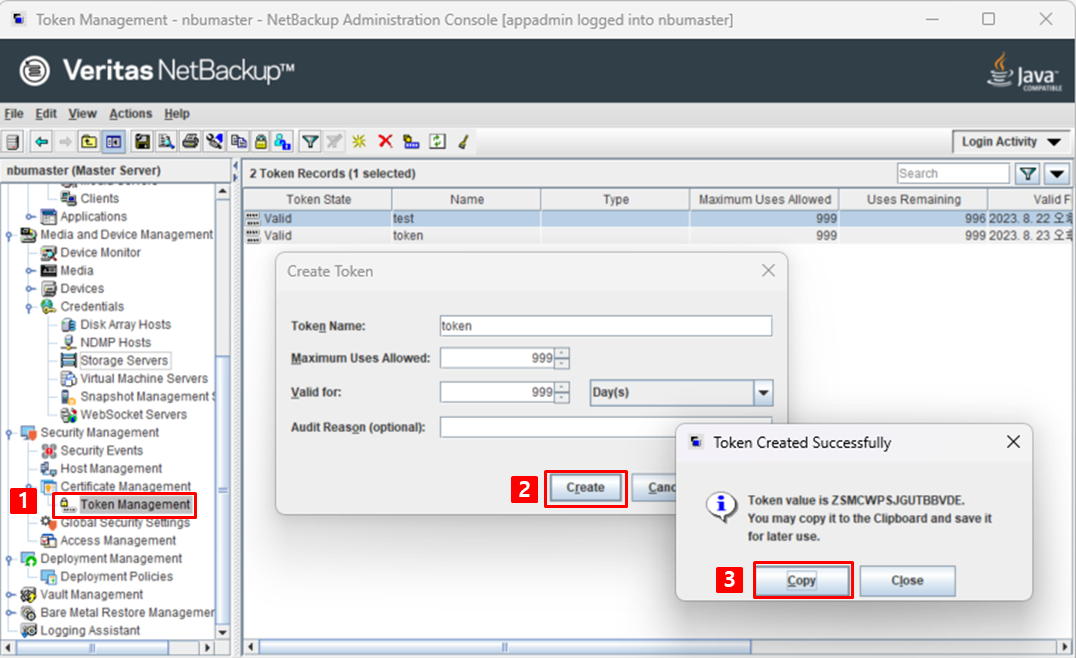
Task: Select Deployment Policies in the tree
Action: (116, 577)
